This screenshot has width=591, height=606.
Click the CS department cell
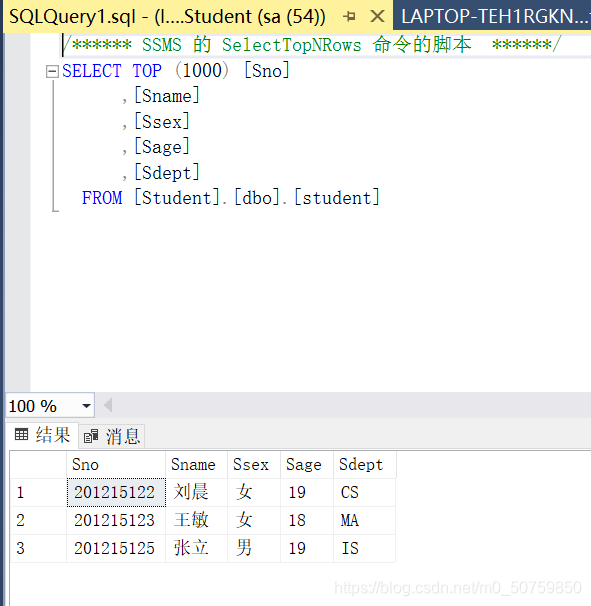click(x=364, y=492)
